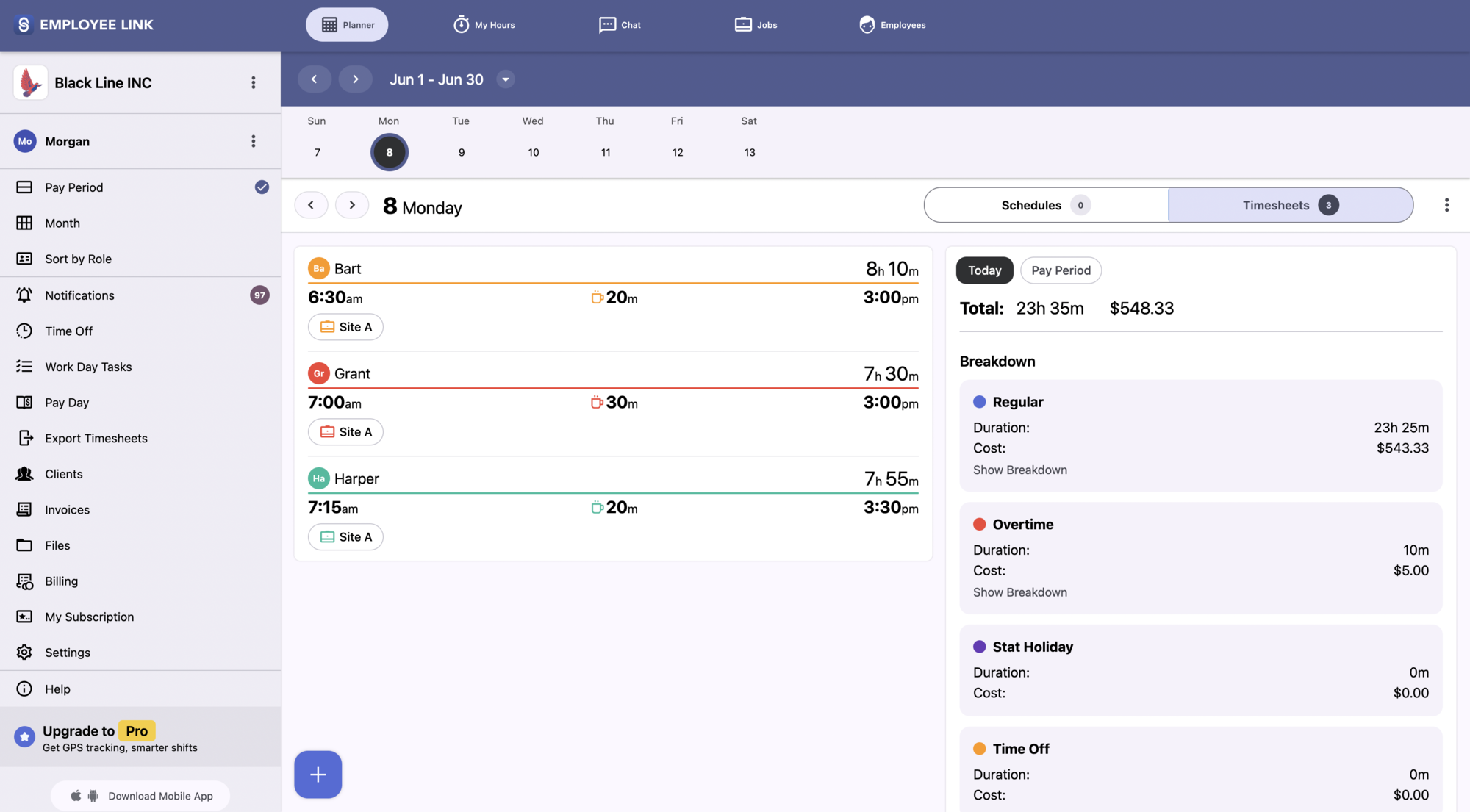Switch to the Schedules tab

(1046, 205)
